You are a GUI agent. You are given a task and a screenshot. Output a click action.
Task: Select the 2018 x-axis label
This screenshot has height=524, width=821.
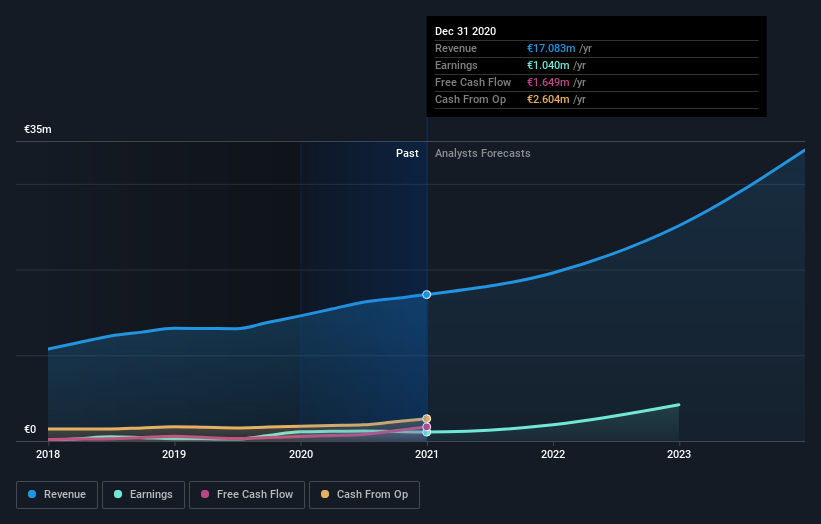pyautogui.click(x=48, y=454)
